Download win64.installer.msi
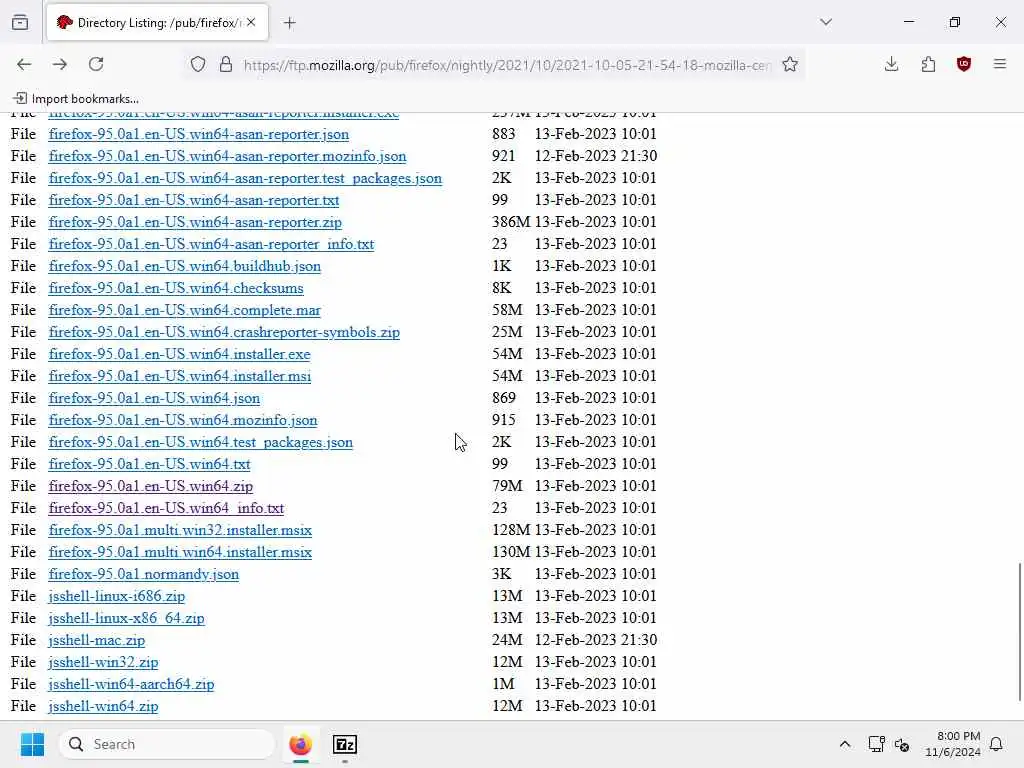Image resolution: width=1024 pixels, height=768 pixels. click(180, 376)
